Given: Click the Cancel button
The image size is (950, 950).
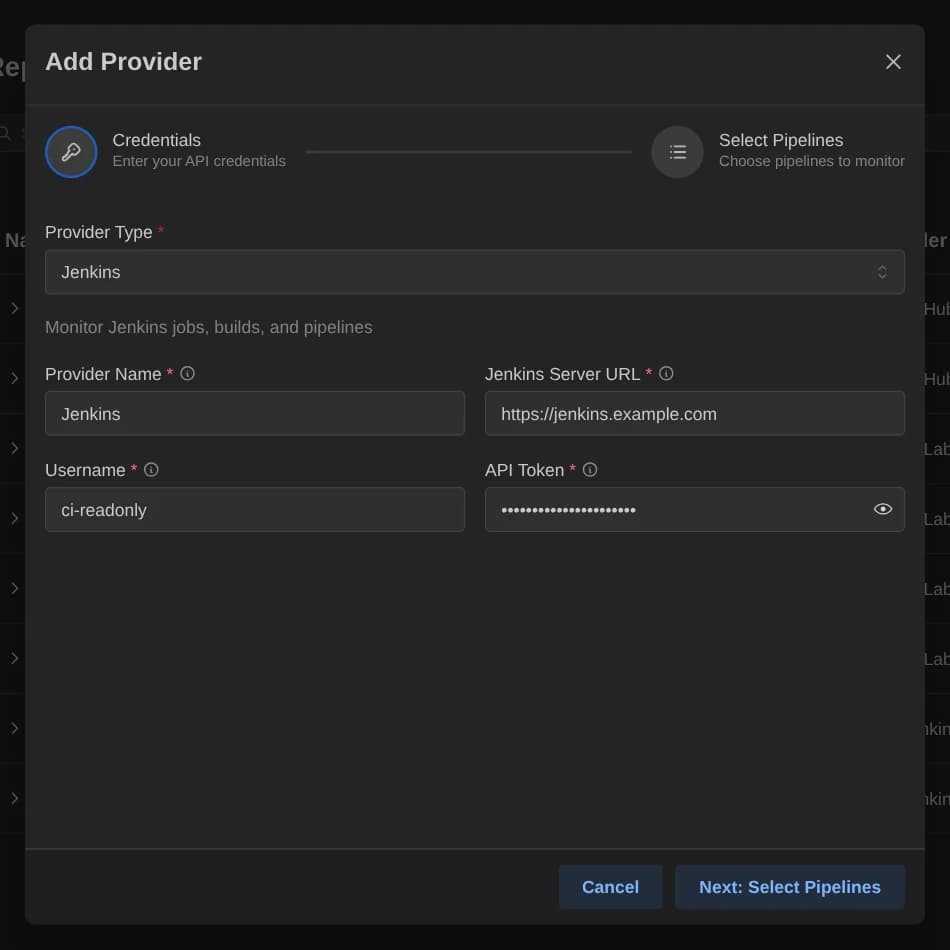Looking at the screenshot, I should 610,886.
